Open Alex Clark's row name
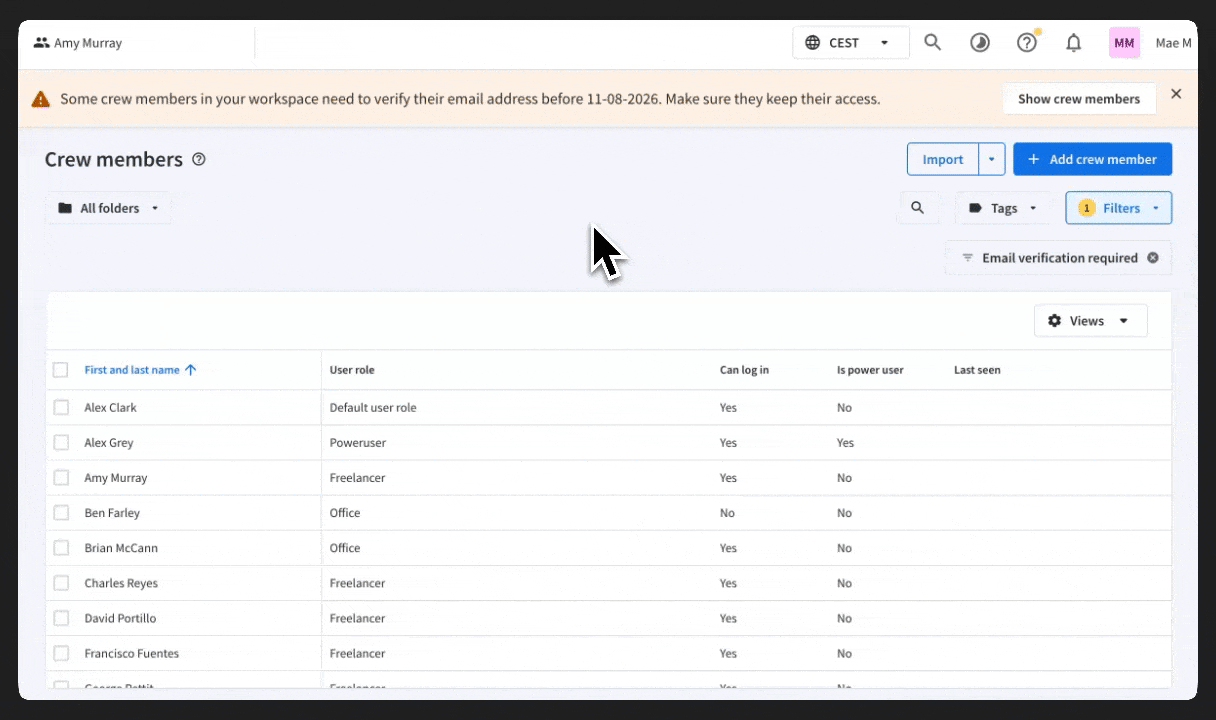This screenshot has width=1216, height=720. [110, 407]
